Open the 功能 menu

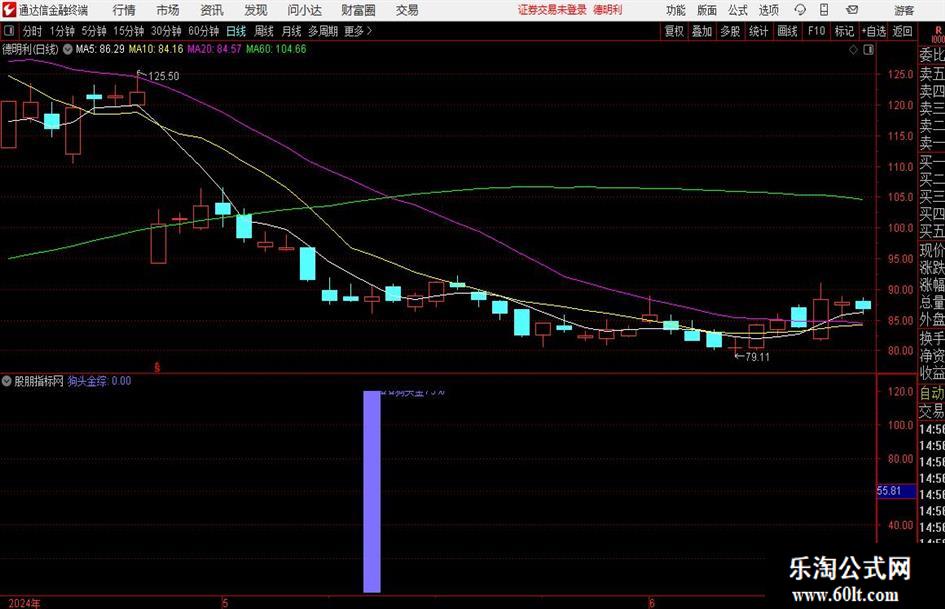[676, 10]
